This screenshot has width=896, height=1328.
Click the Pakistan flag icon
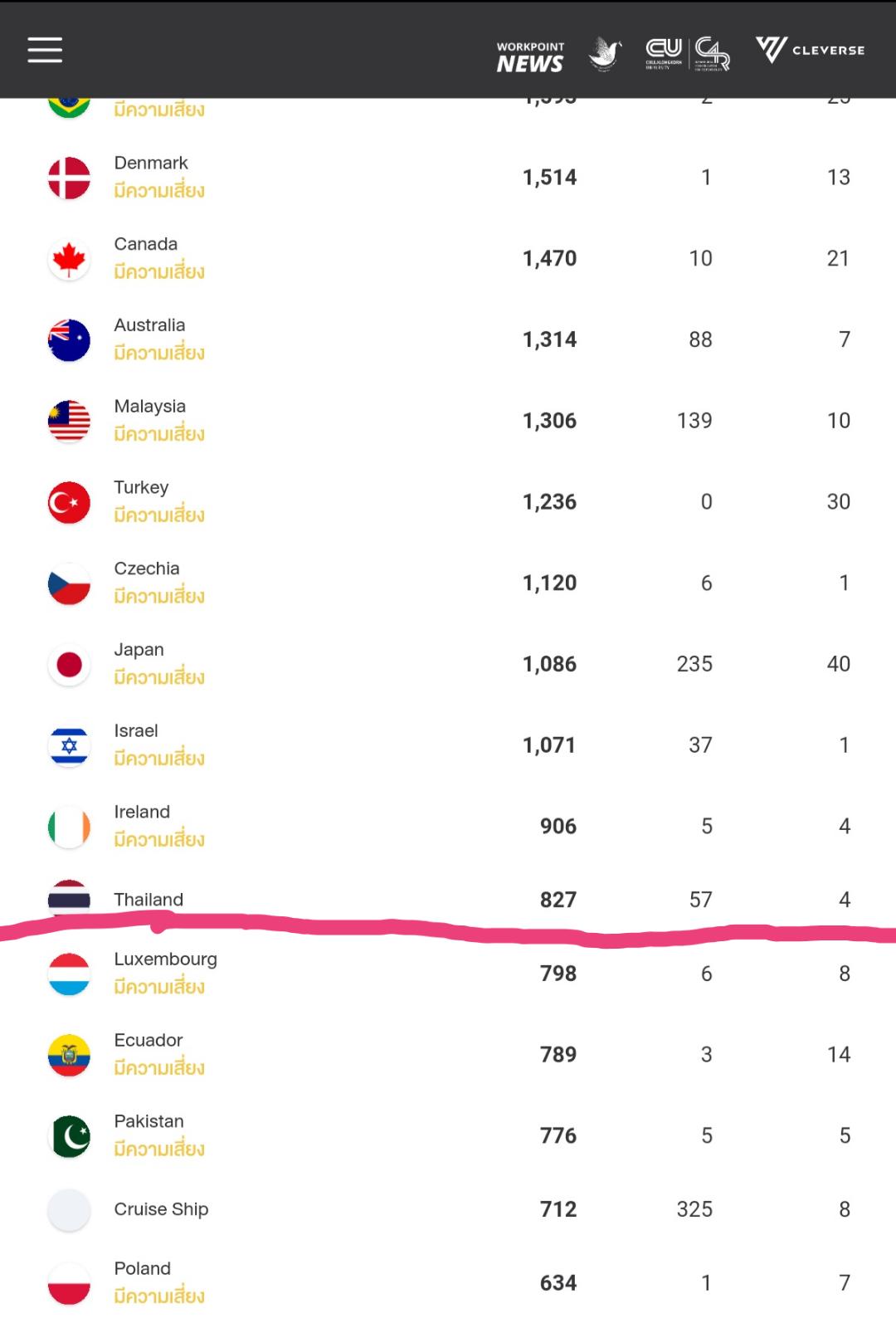click(x=69, y=1136)
